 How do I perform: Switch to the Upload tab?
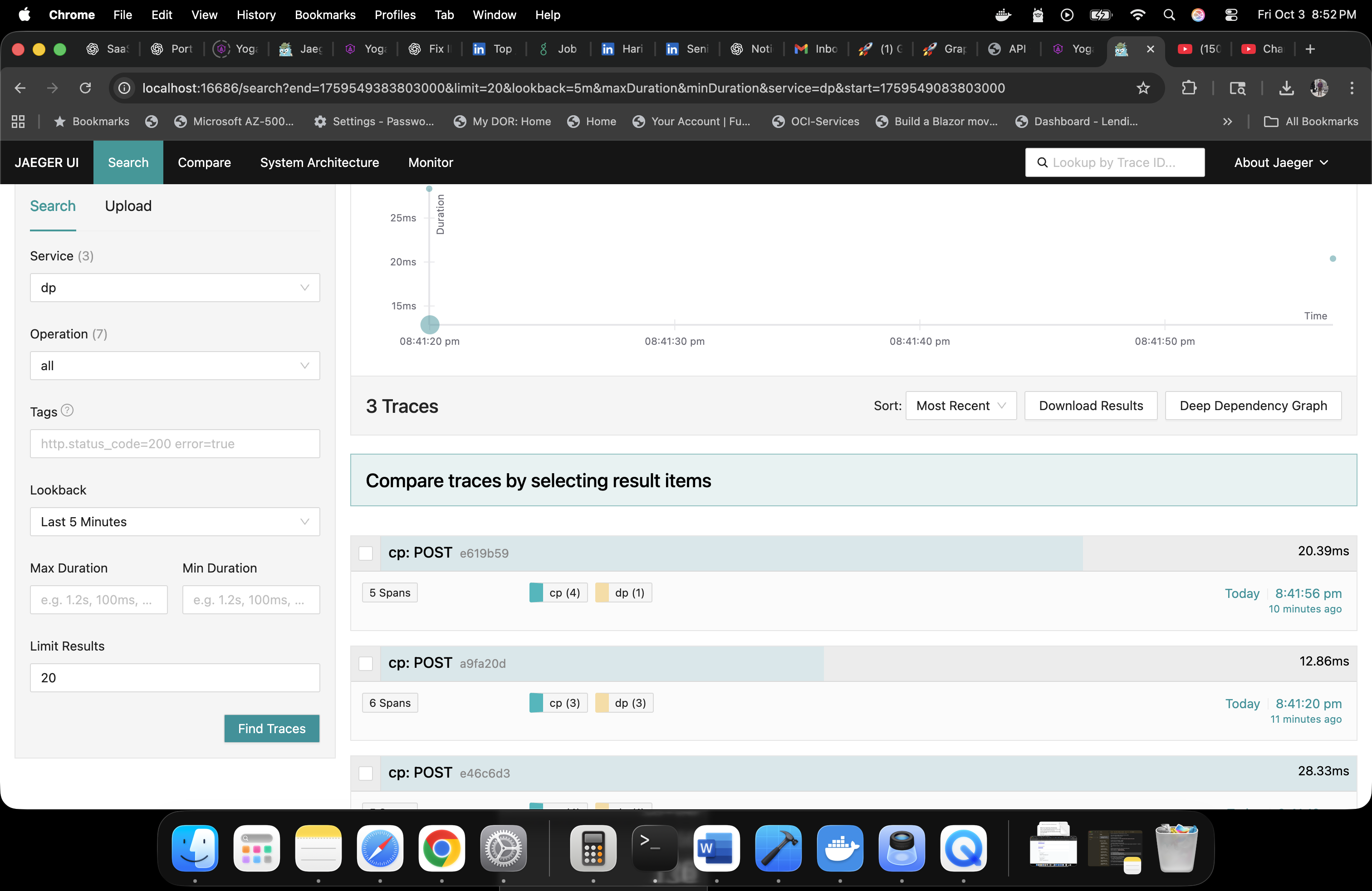[128, 206]
